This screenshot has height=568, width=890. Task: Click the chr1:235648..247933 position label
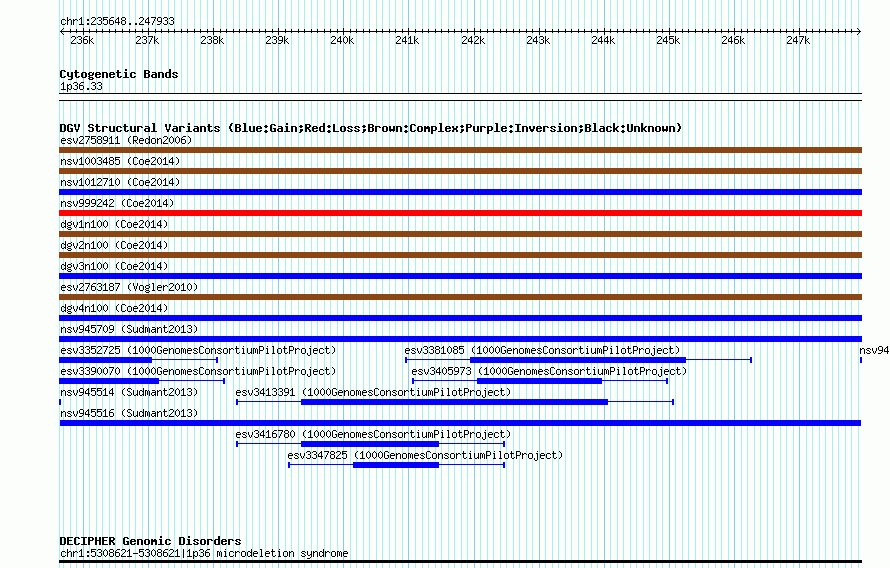117,22
